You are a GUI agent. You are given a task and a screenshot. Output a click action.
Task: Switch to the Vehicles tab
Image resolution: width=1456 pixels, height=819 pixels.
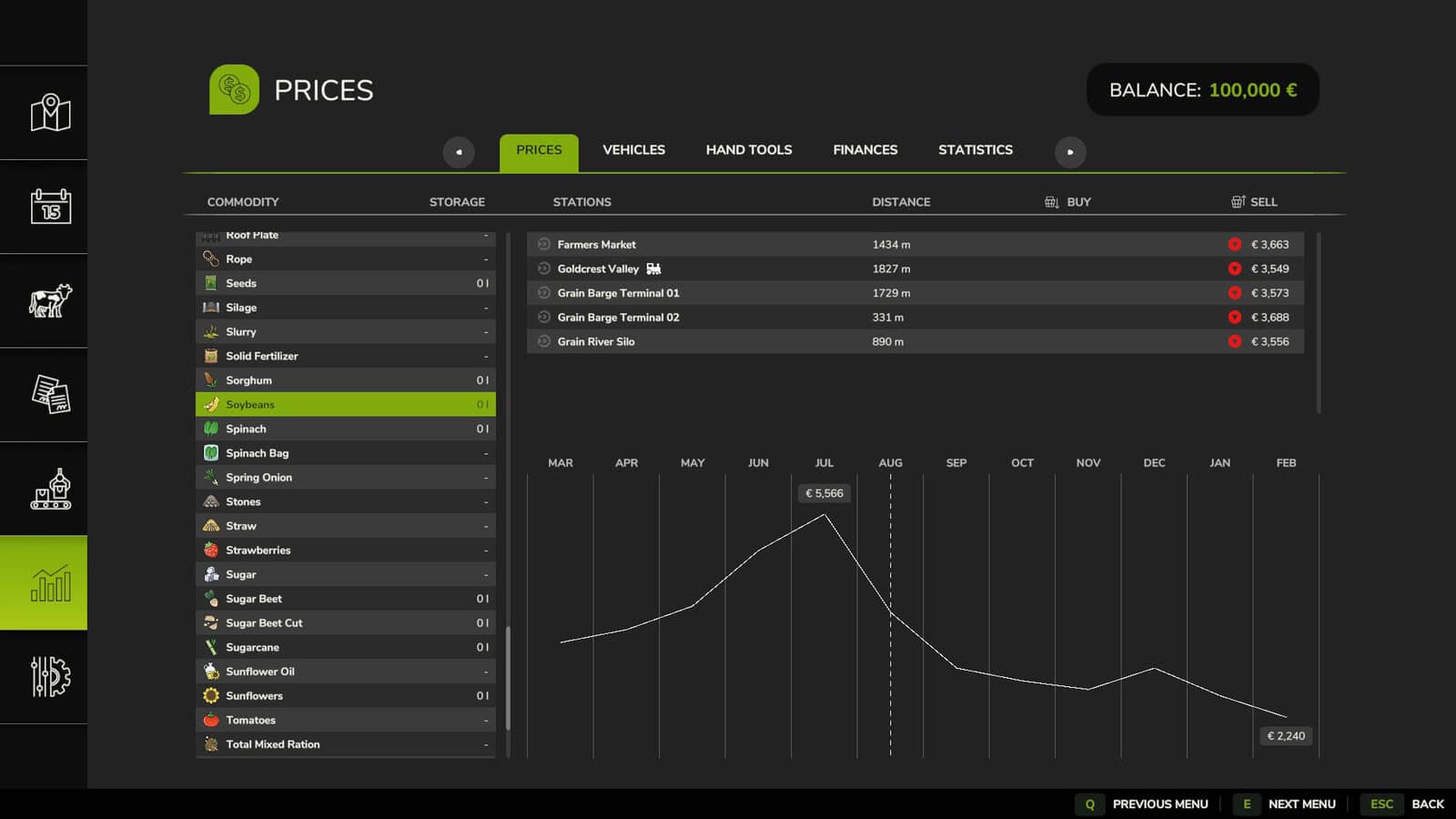633,150
